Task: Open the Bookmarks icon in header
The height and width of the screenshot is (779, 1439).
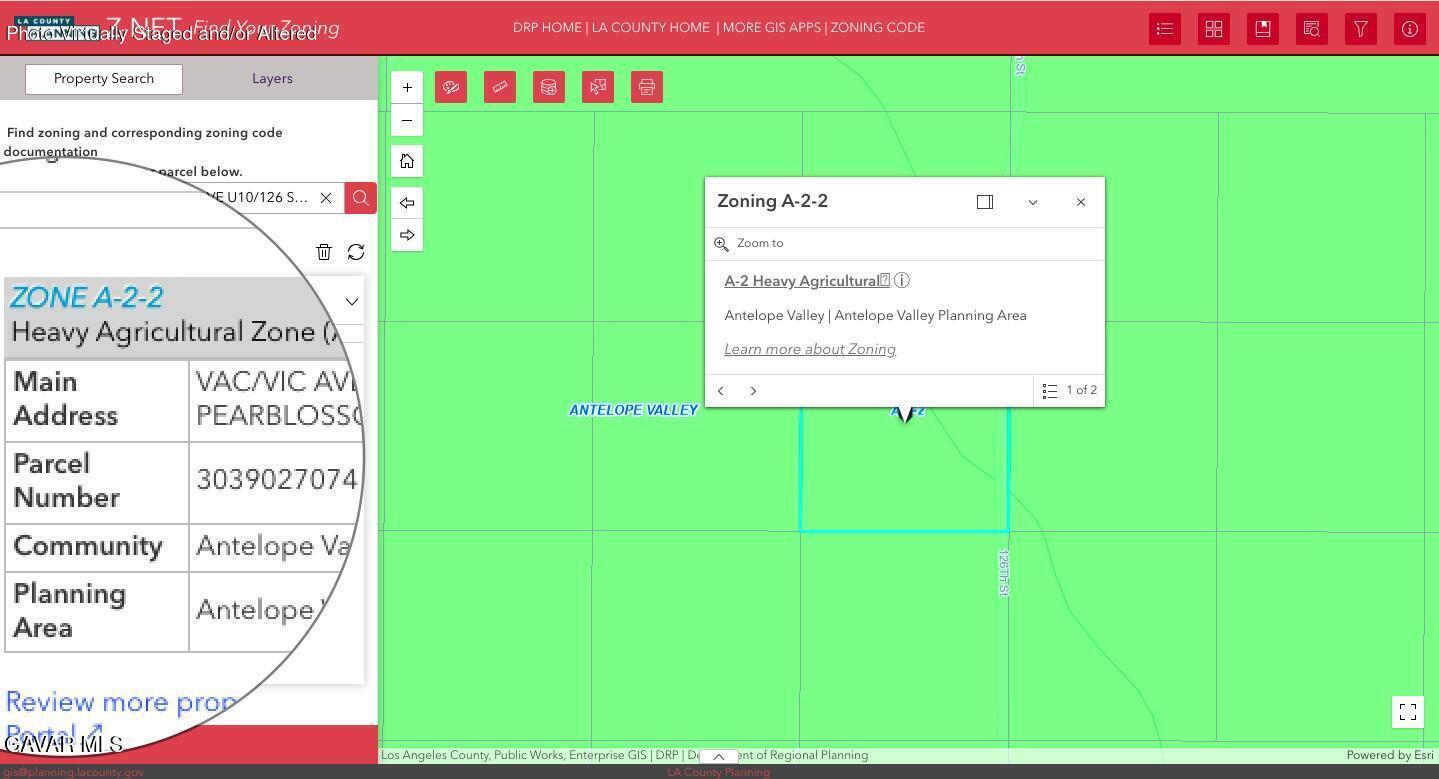Action: click(1263, 29)
